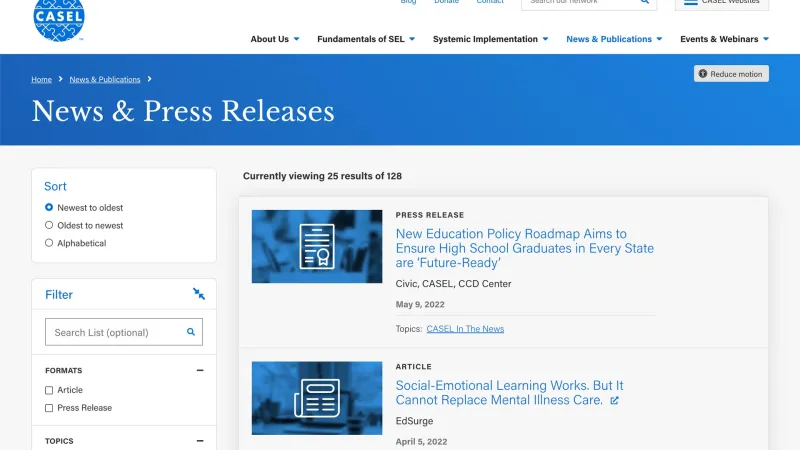Click the Reduce motion button
This screenshot has width=800, height=450.
731,74
